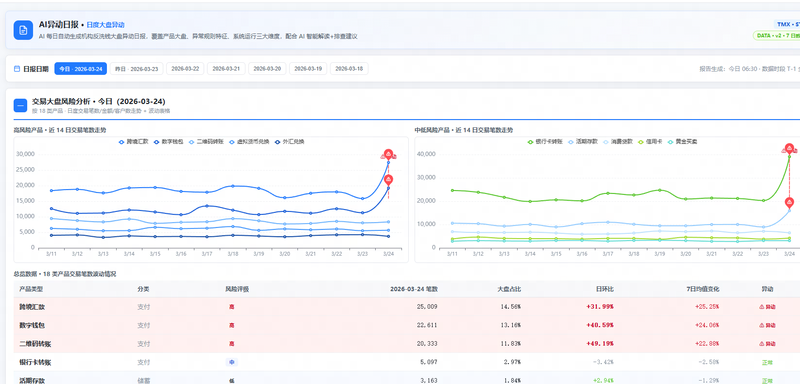Screen dimensions: 800x384
Task: Click the 高 risk badge in 数字钱包 row
Action: coord(232,325)
